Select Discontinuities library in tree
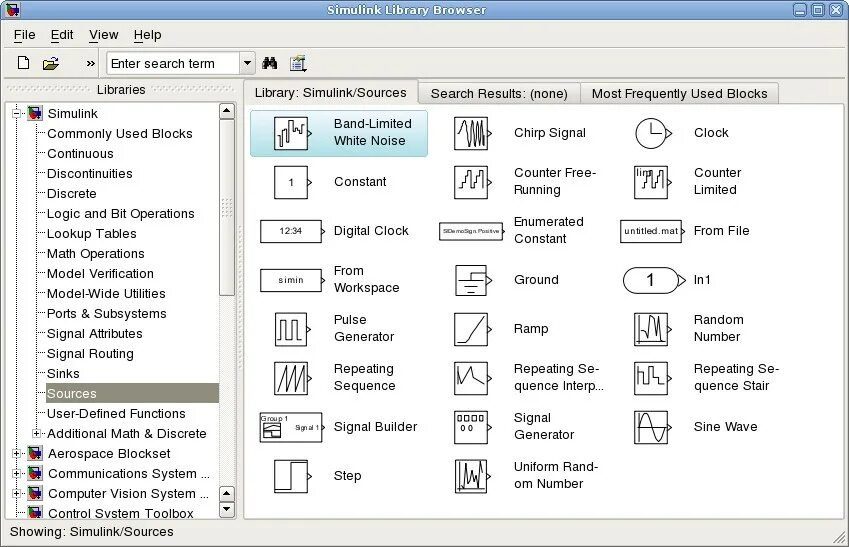Viewport: 849px width, 547px height. [89, 174]
